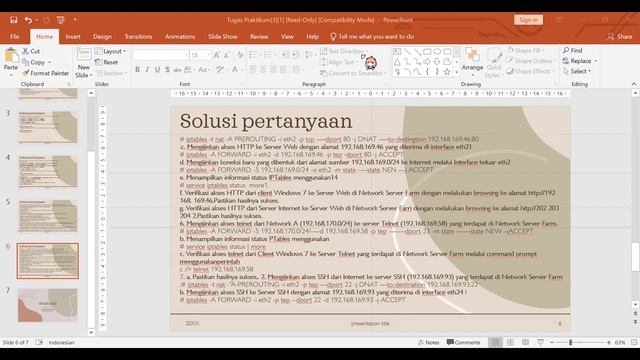
Task: Toggle Bold formatting
Action: (x=138, y=70)
